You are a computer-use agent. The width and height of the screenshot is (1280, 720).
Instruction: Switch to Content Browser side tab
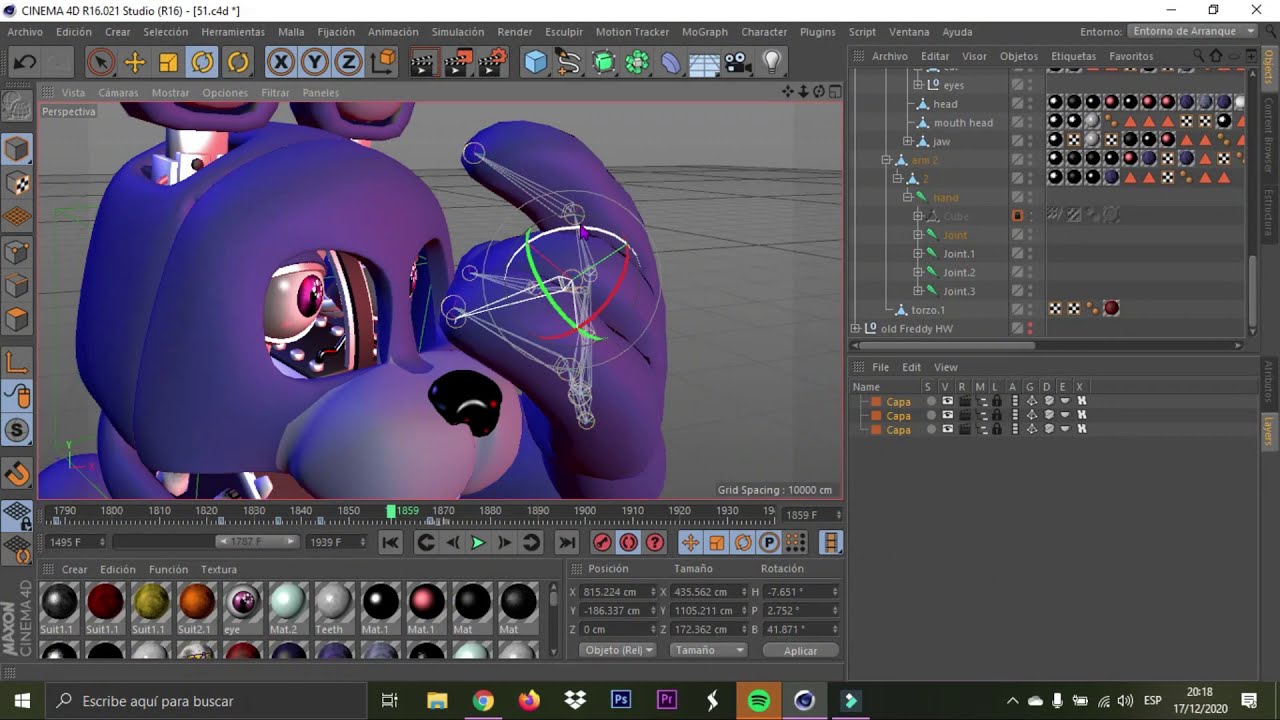point(1269,137)
